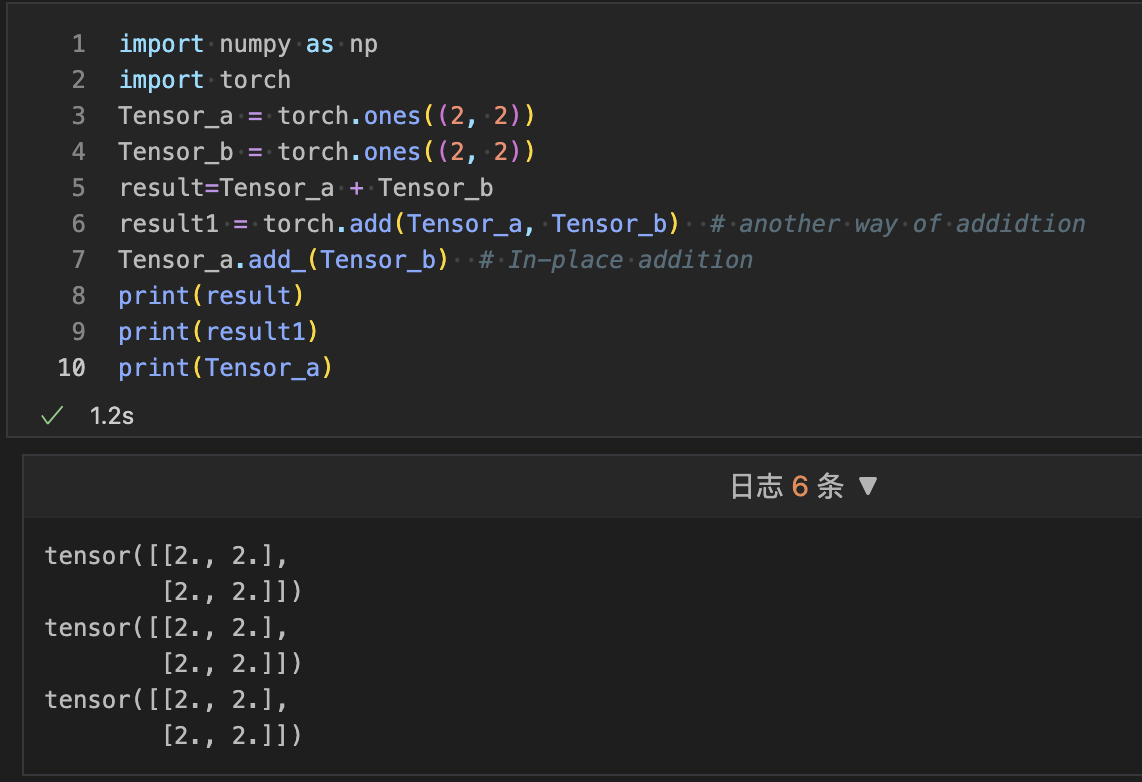The width and height of the screenshot is (1142, 782).
Task: Click the 'add_' method on line 7
Action: tap(277, 260)
